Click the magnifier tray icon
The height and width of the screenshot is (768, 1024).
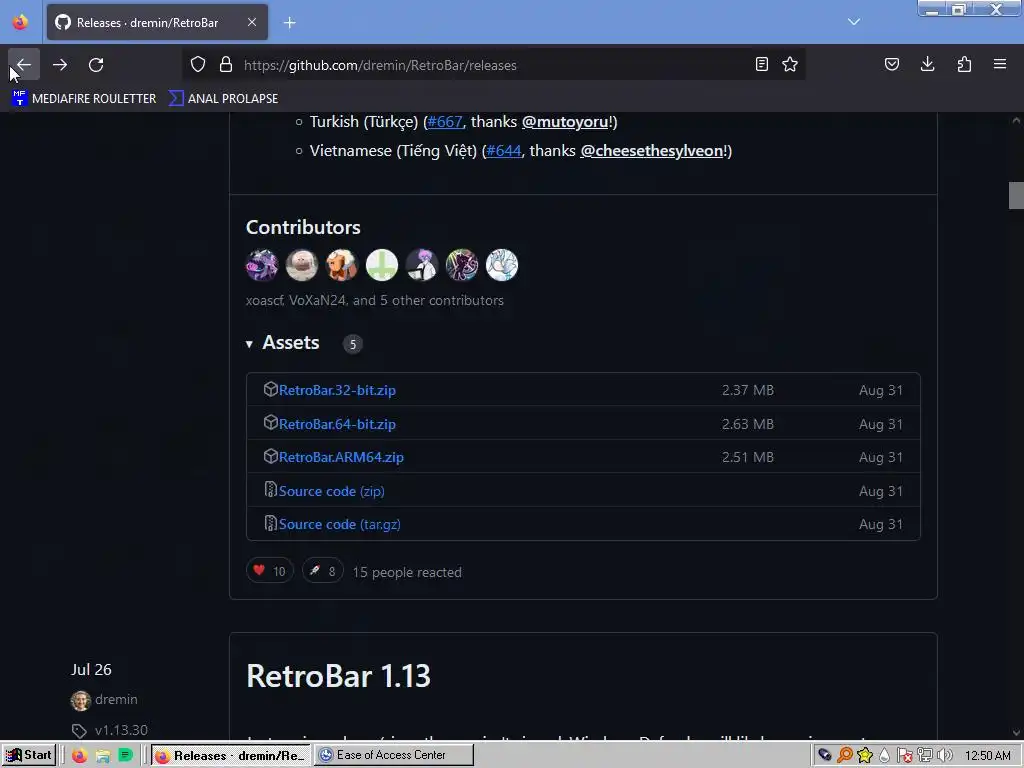pyautogui.click(x=844, y=756)
